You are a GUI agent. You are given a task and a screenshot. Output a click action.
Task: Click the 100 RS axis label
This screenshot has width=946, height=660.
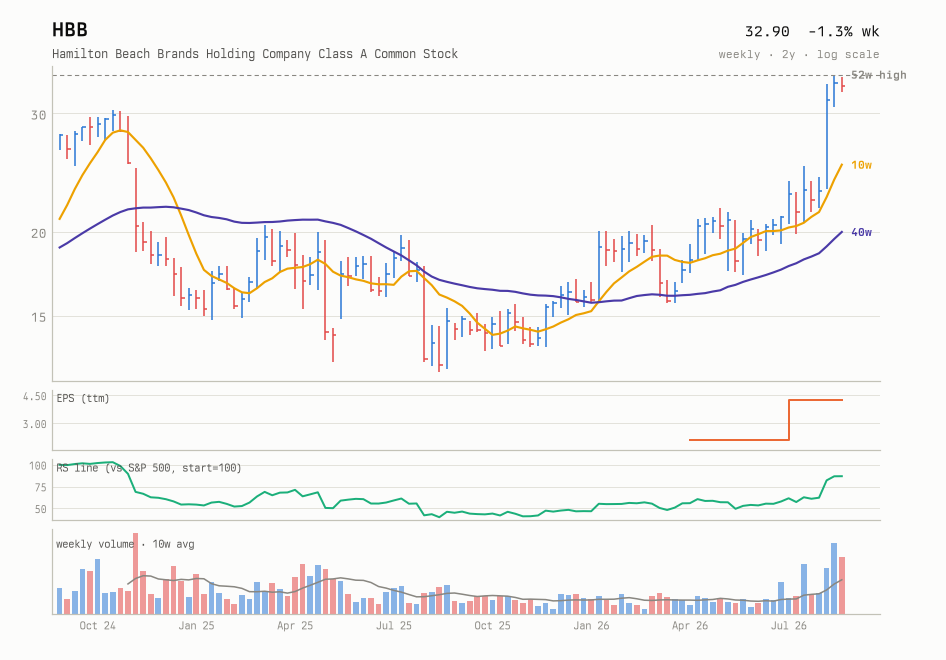click(x=37, y=466)
